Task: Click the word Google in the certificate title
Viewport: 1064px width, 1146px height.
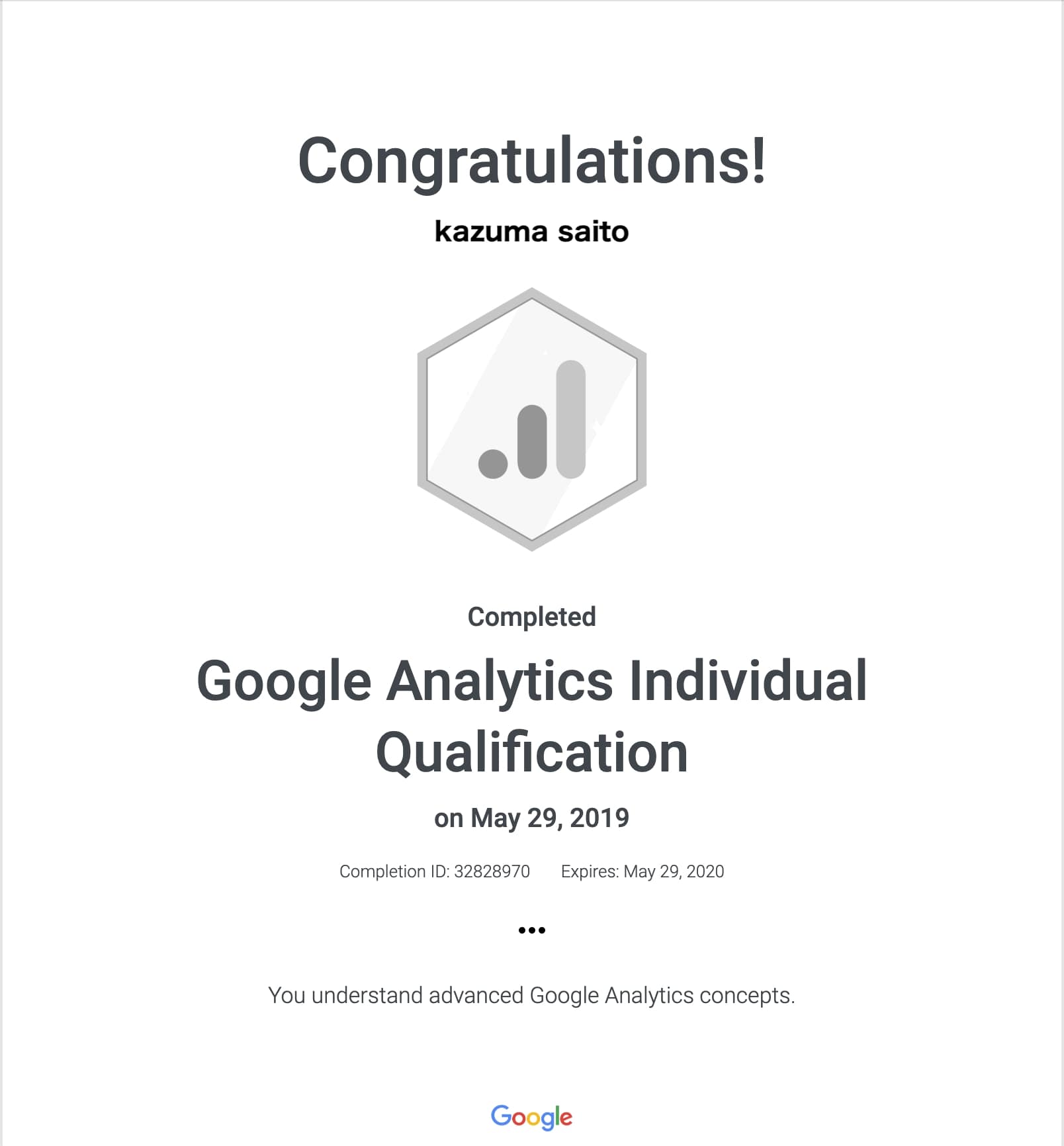Action: pos(284,682)
